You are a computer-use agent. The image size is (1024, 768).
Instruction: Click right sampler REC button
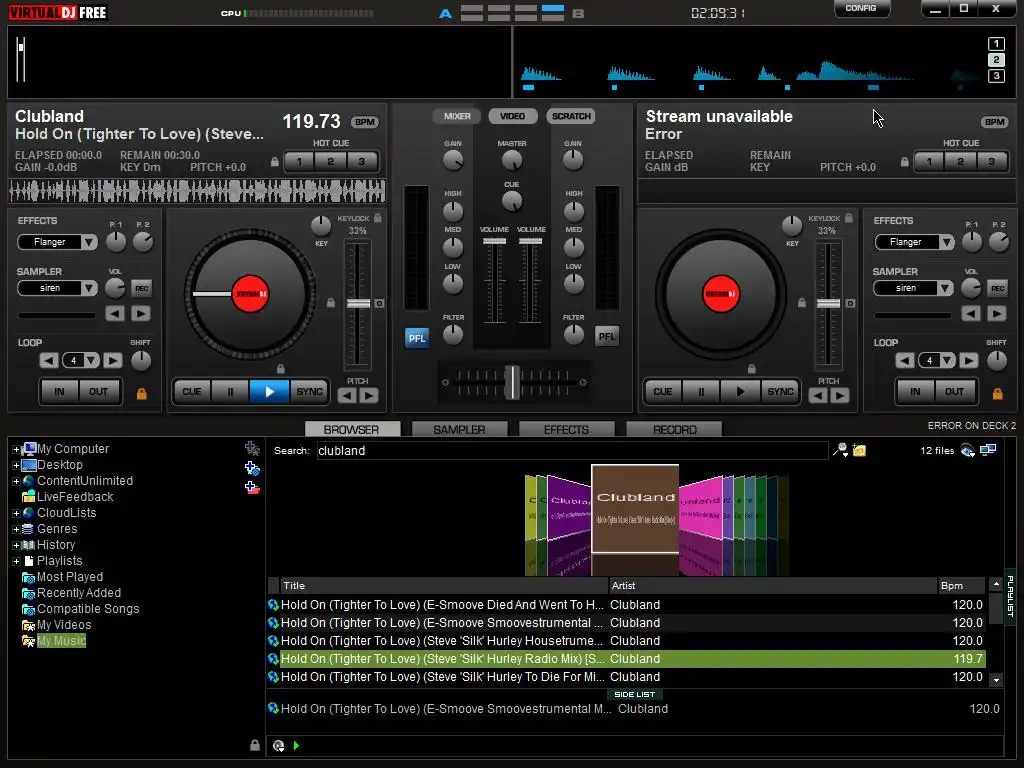click(x=997, y=288)
